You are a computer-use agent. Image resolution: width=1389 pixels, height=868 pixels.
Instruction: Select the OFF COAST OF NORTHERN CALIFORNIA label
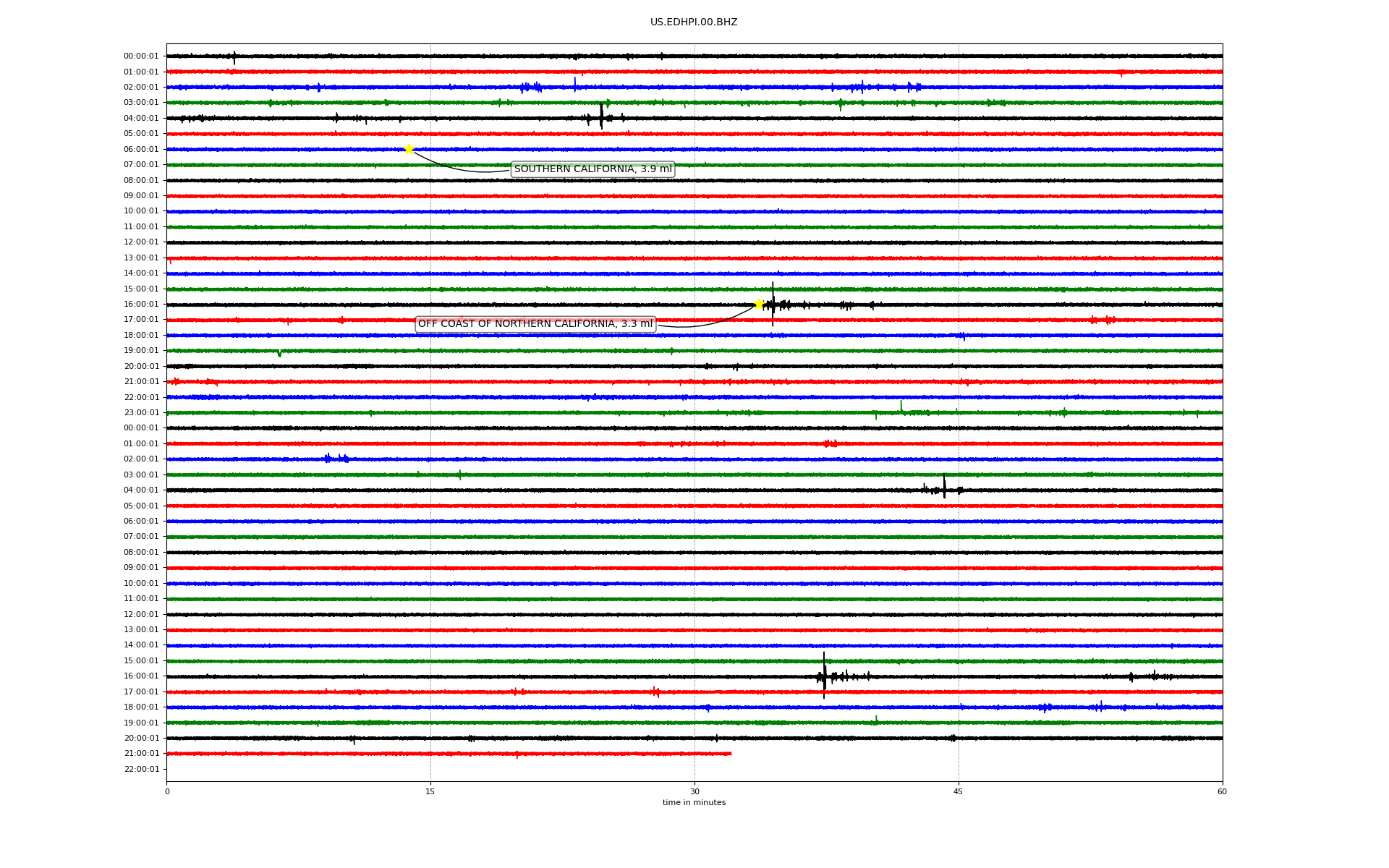tap(535, 324)
